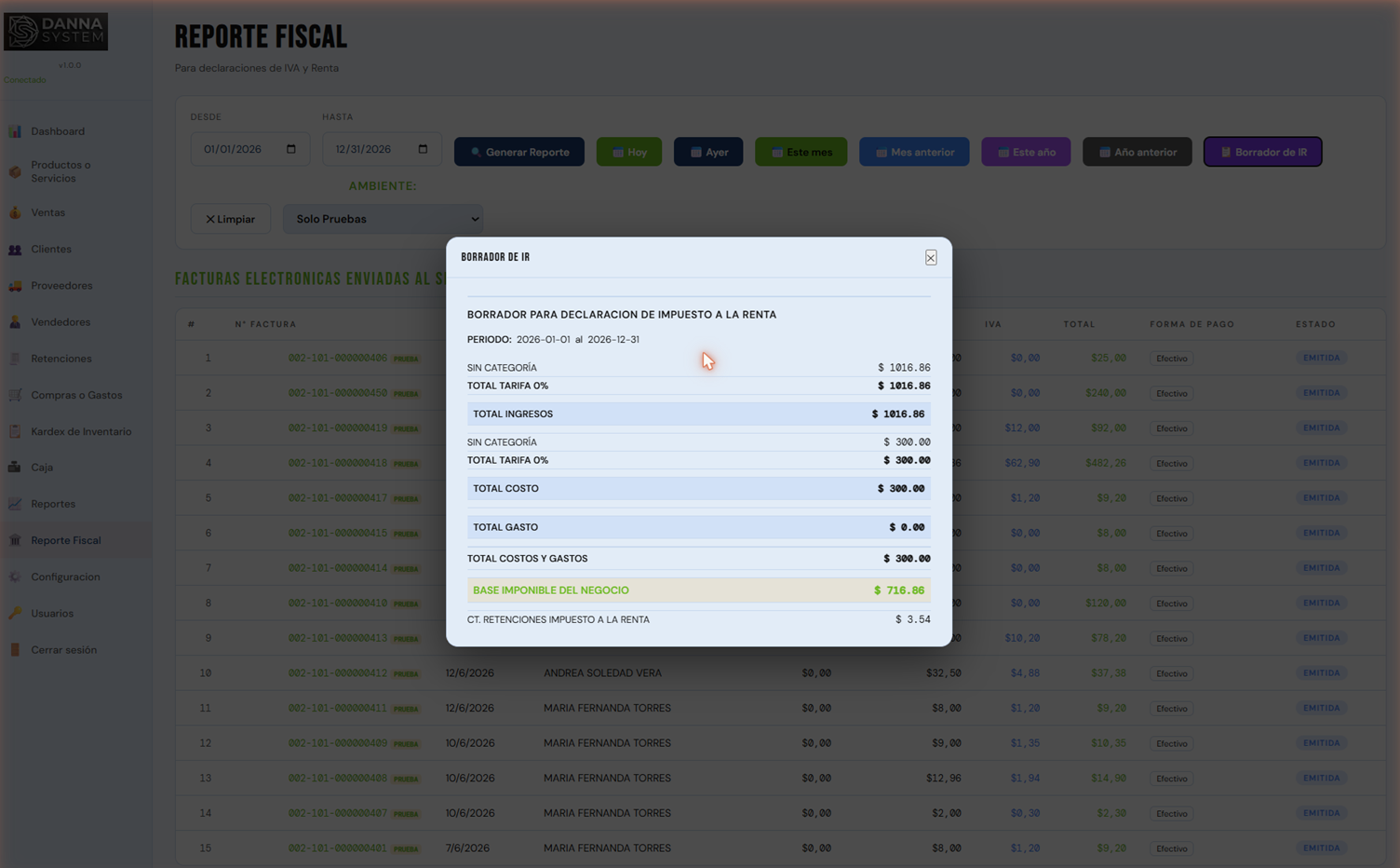1400x868 pixels.
Task: Click the Limpiar button
Action: (231, 219)
